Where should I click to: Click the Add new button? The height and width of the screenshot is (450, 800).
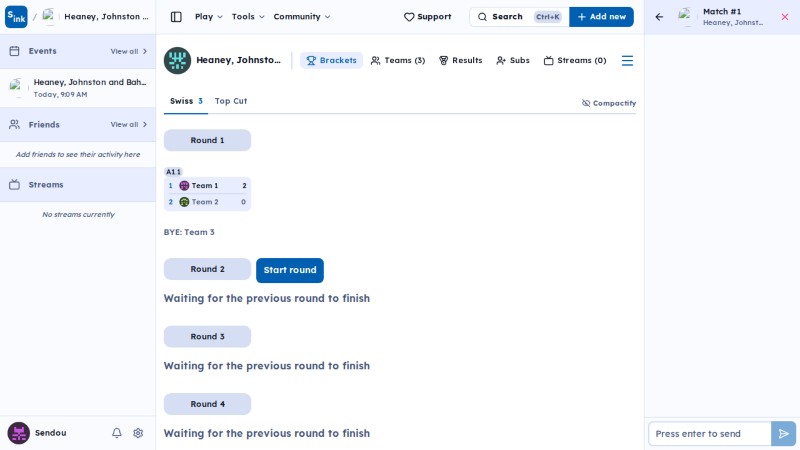point(601,17)
